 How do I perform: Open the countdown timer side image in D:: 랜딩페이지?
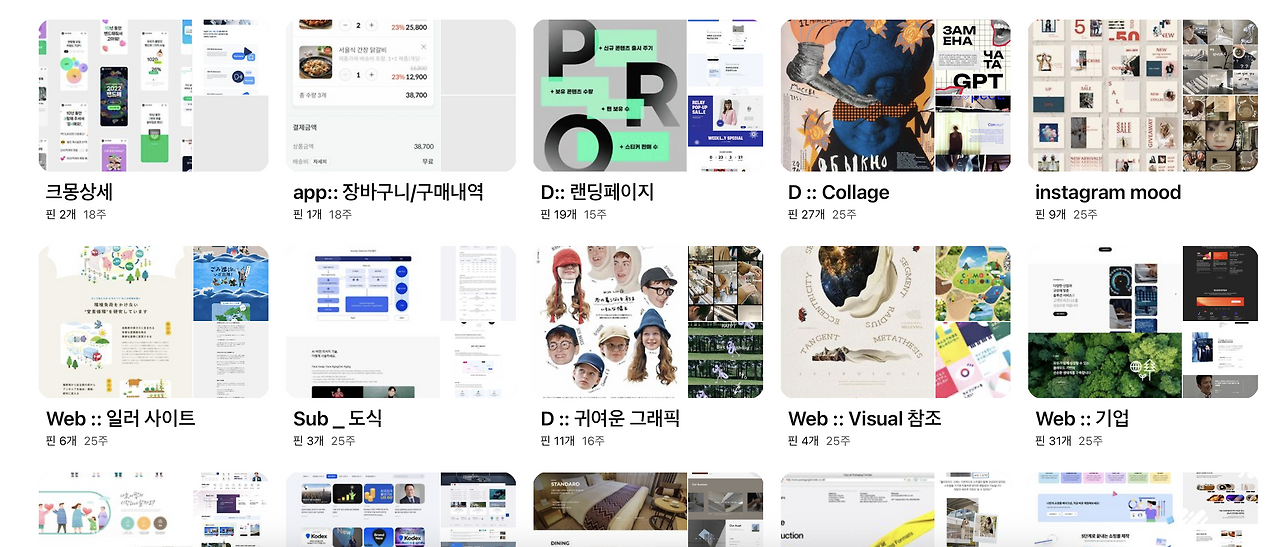725,134
